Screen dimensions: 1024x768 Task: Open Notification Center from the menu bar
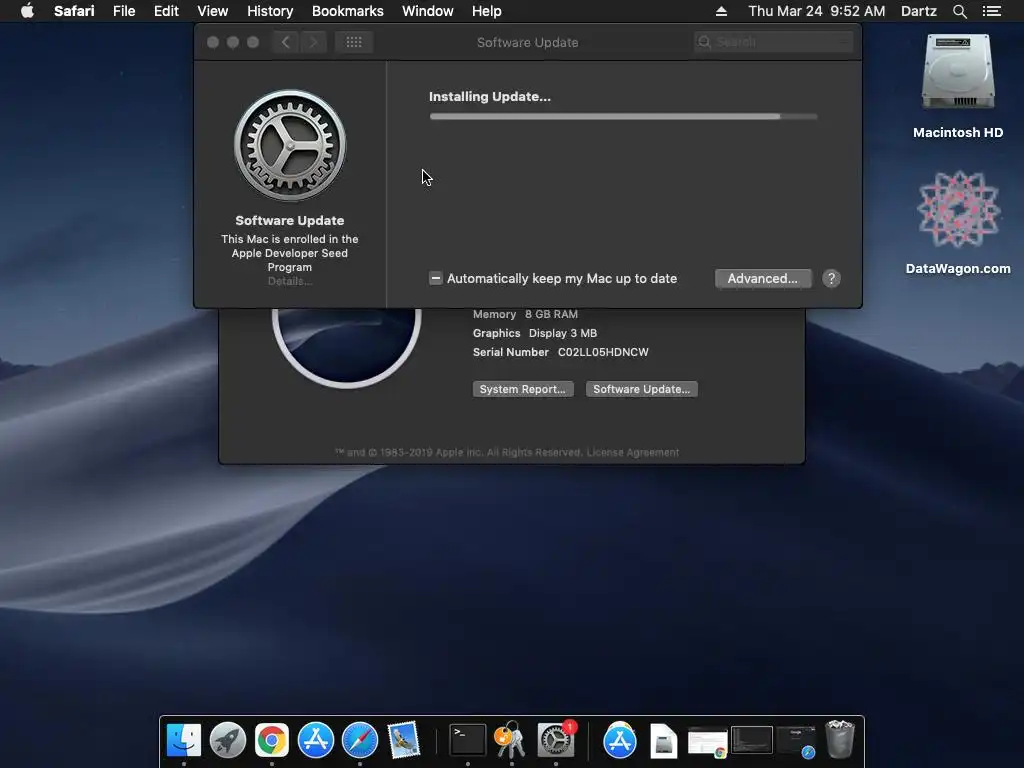point(991,11)
